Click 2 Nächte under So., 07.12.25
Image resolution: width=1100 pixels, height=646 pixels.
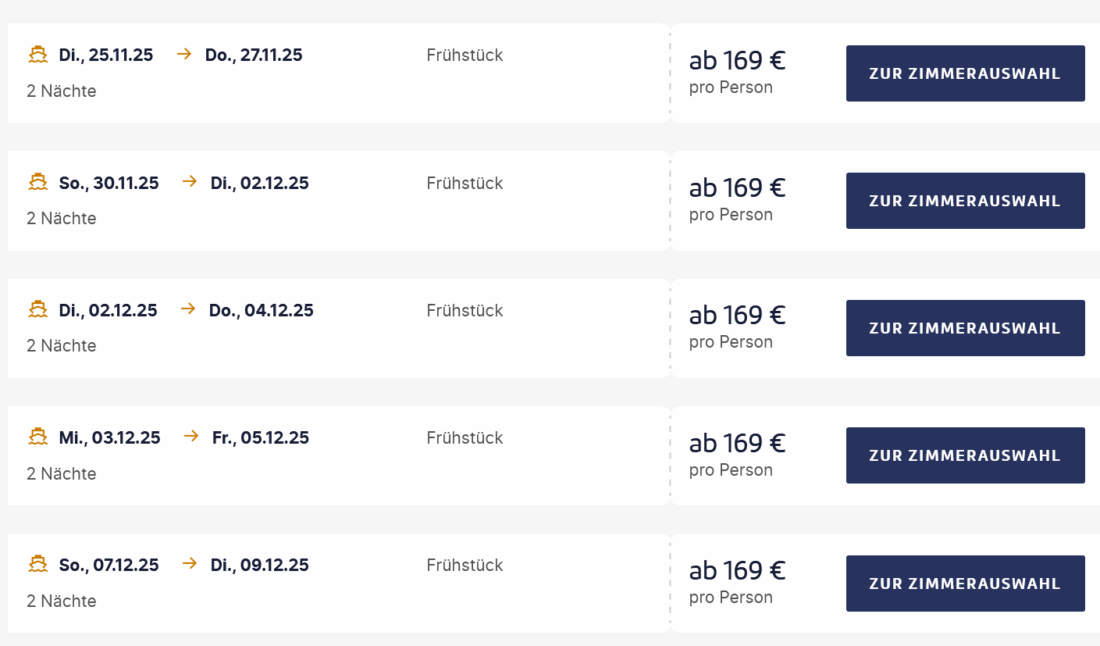coord(61,601)
